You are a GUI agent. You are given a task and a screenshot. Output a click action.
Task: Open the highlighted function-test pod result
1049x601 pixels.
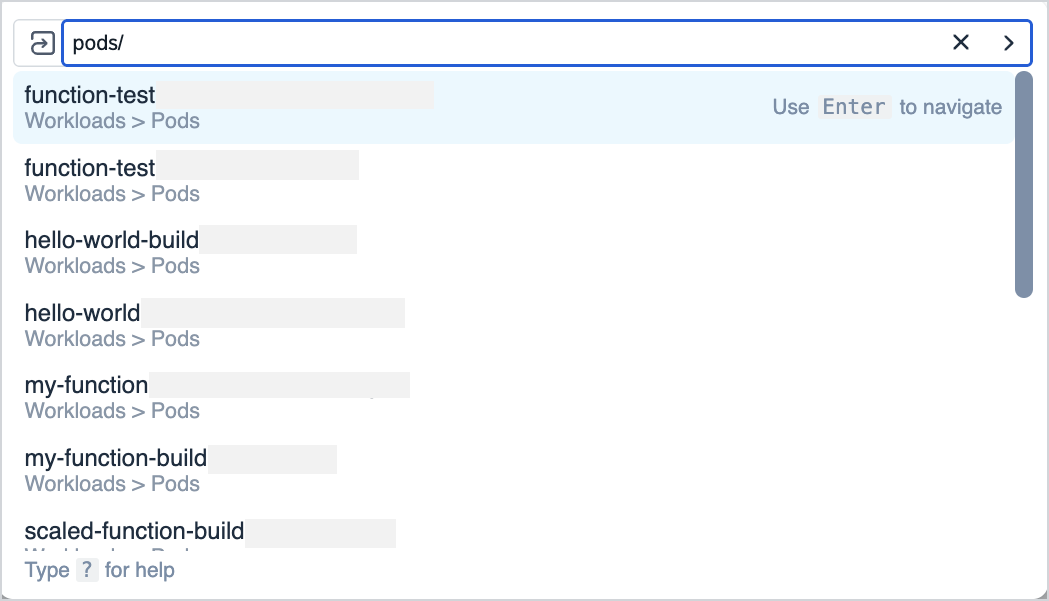click(90, 96)
